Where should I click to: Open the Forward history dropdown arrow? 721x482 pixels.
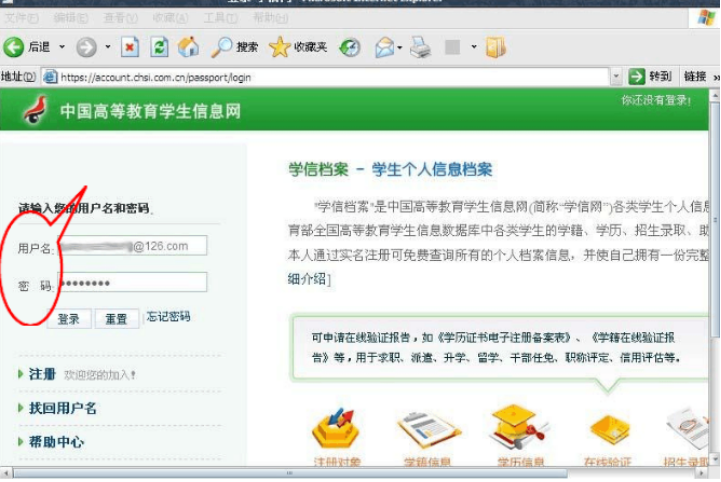[x=108, y=47]
